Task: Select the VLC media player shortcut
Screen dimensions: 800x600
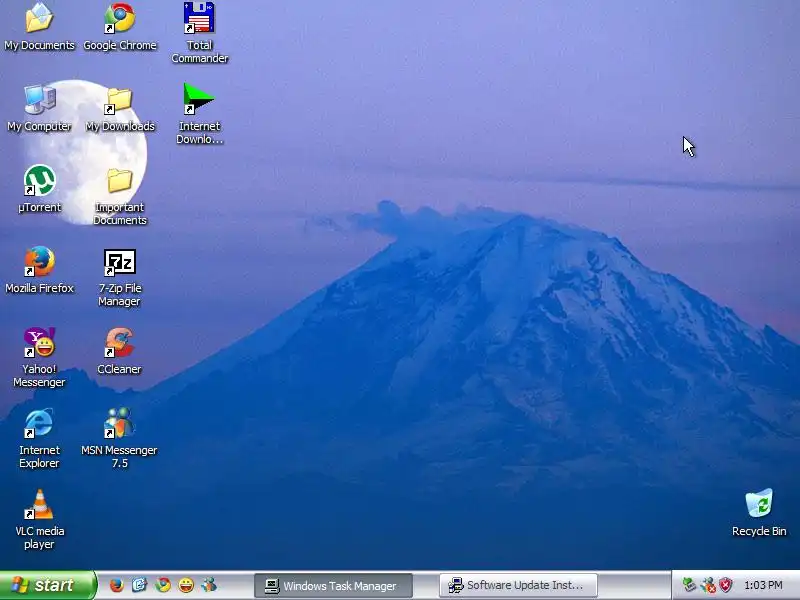Action: tap(39, 519)
